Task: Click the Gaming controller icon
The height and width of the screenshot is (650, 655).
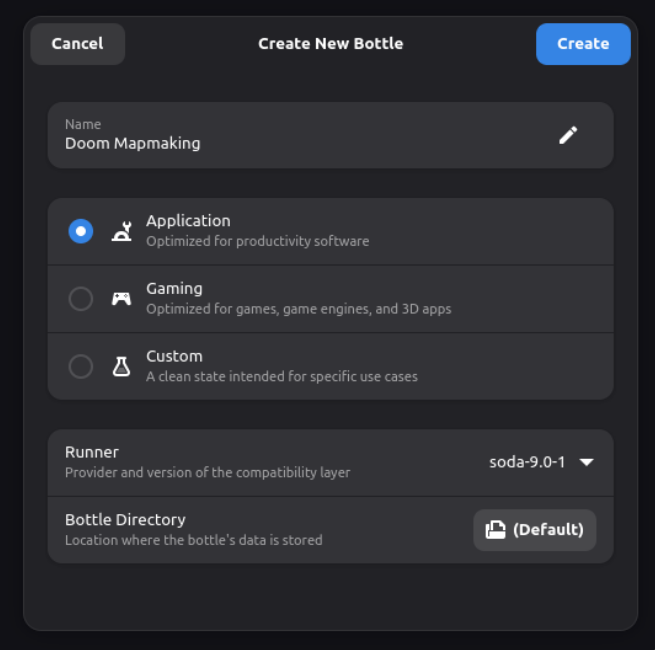Action: pos(121,299)
